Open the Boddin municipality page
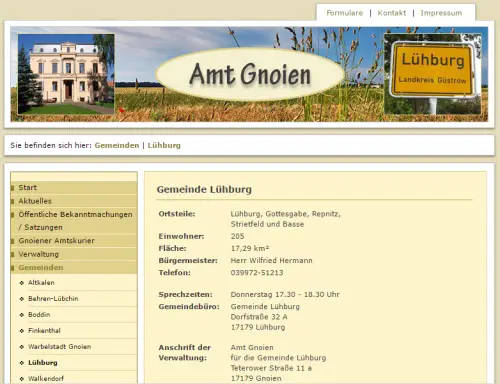The image size is (500, 384). tap(39, 315)
